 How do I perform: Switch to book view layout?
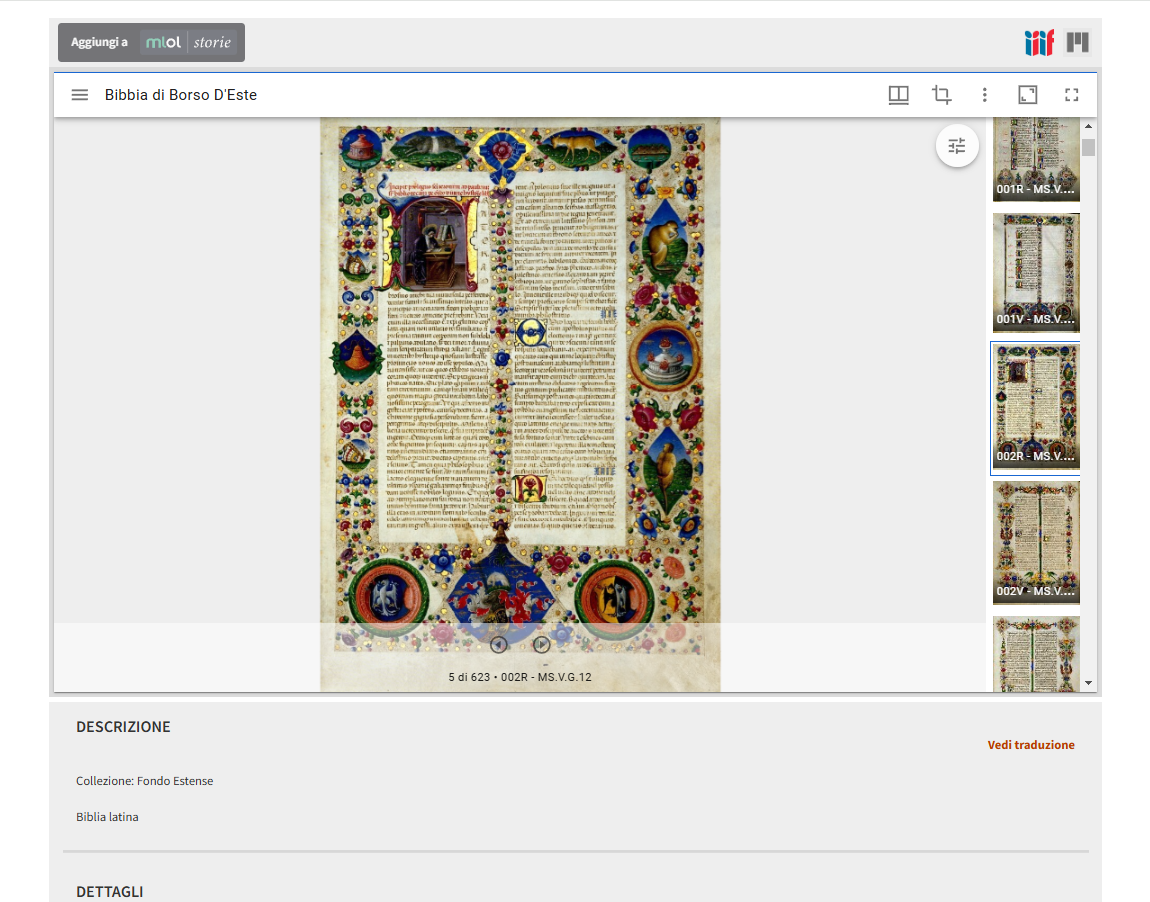pyautogui.click(x=898, y=95)
